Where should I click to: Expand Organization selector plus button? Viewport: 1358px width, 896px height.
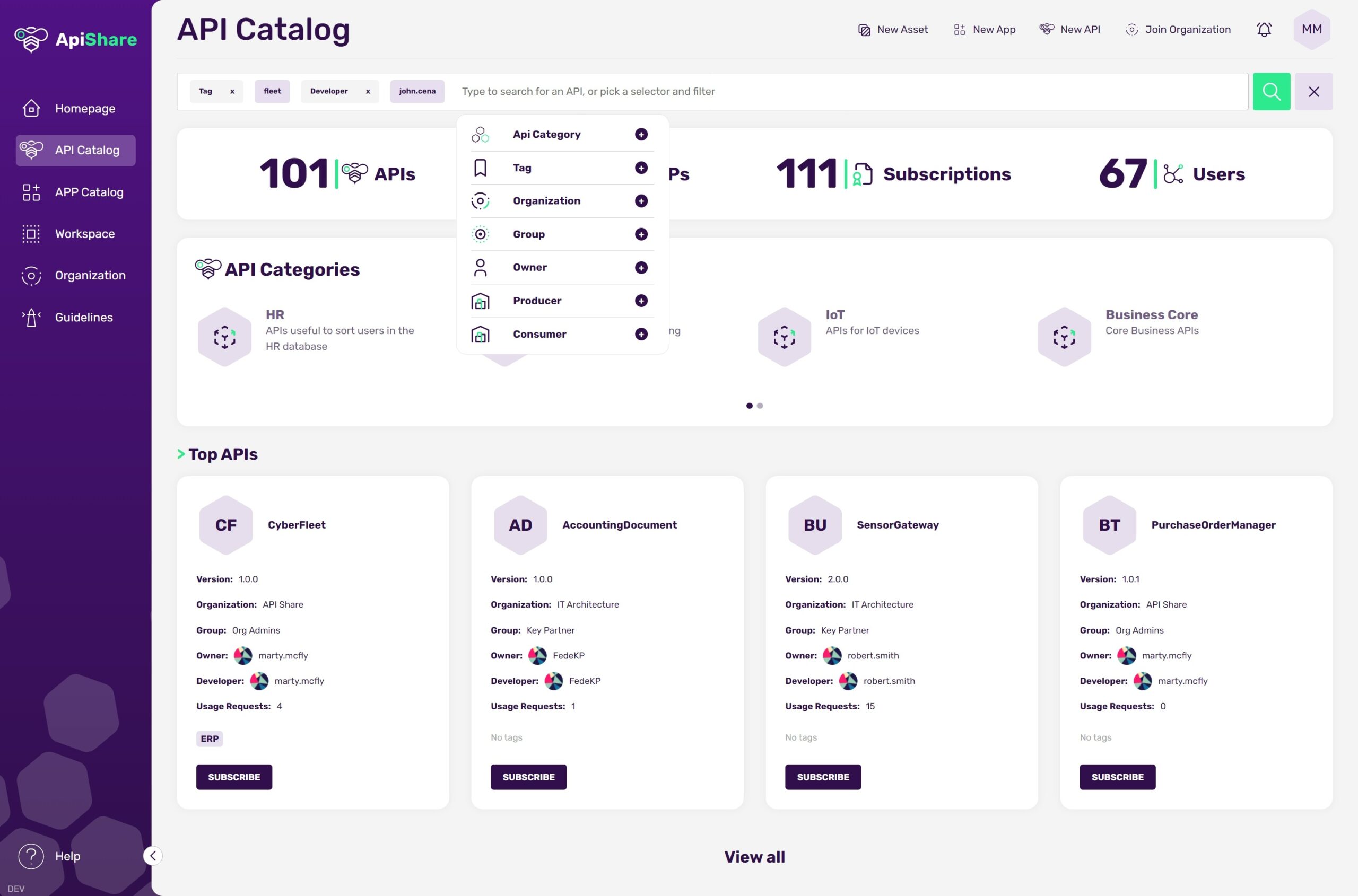coord(641,201)
